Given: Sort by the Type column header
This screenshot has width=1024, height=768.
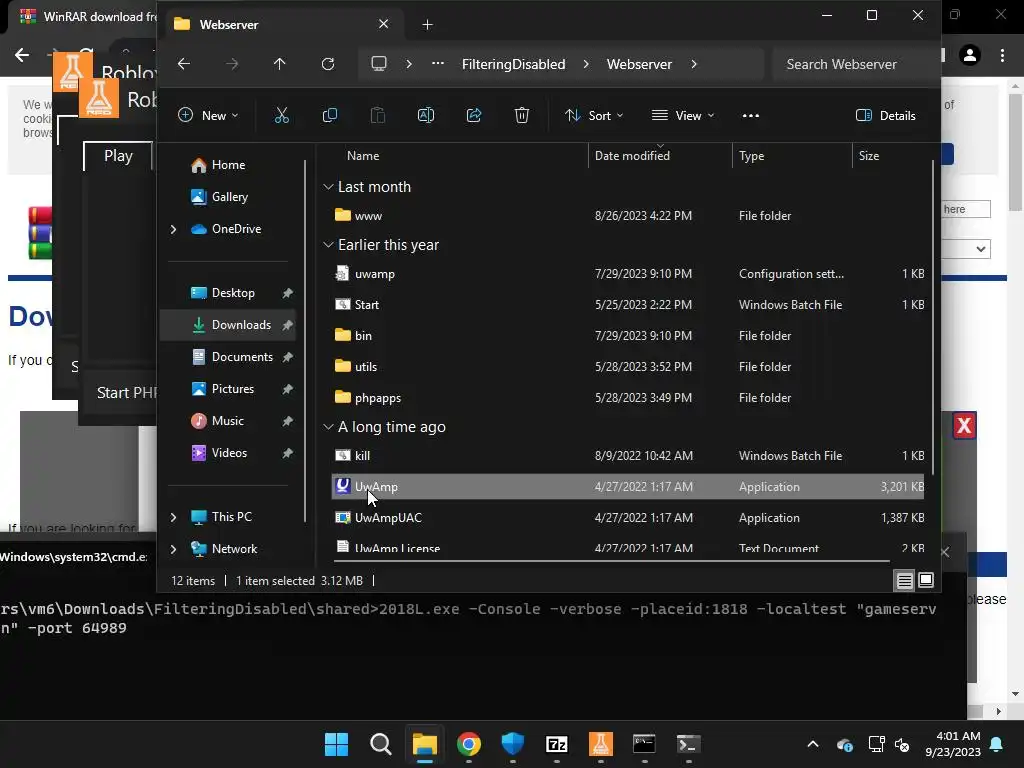Looking at the screenshot, I should click(x=752, y=155).
